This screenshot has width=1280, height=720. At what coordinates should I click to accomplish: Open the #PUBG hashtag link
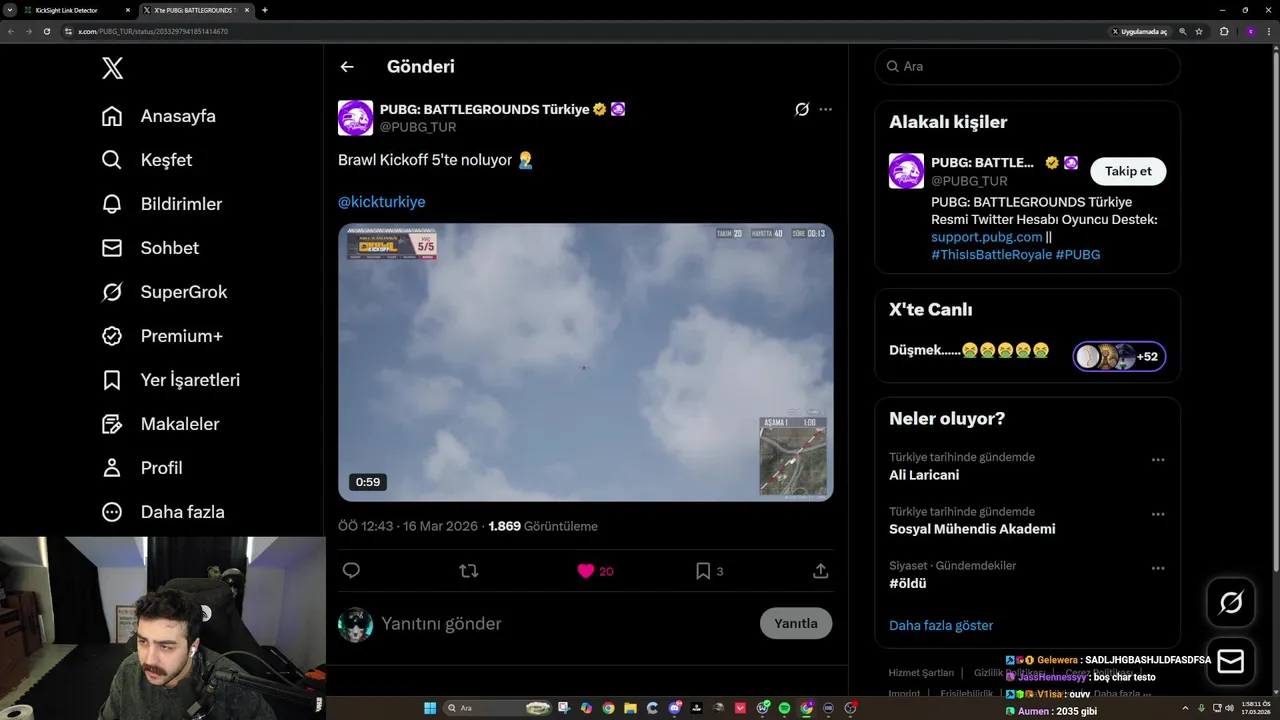[1078, 255]
